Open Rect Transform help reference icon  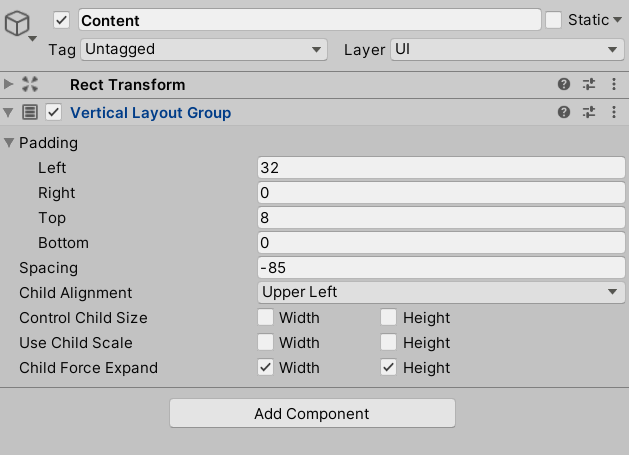[564, 85]
